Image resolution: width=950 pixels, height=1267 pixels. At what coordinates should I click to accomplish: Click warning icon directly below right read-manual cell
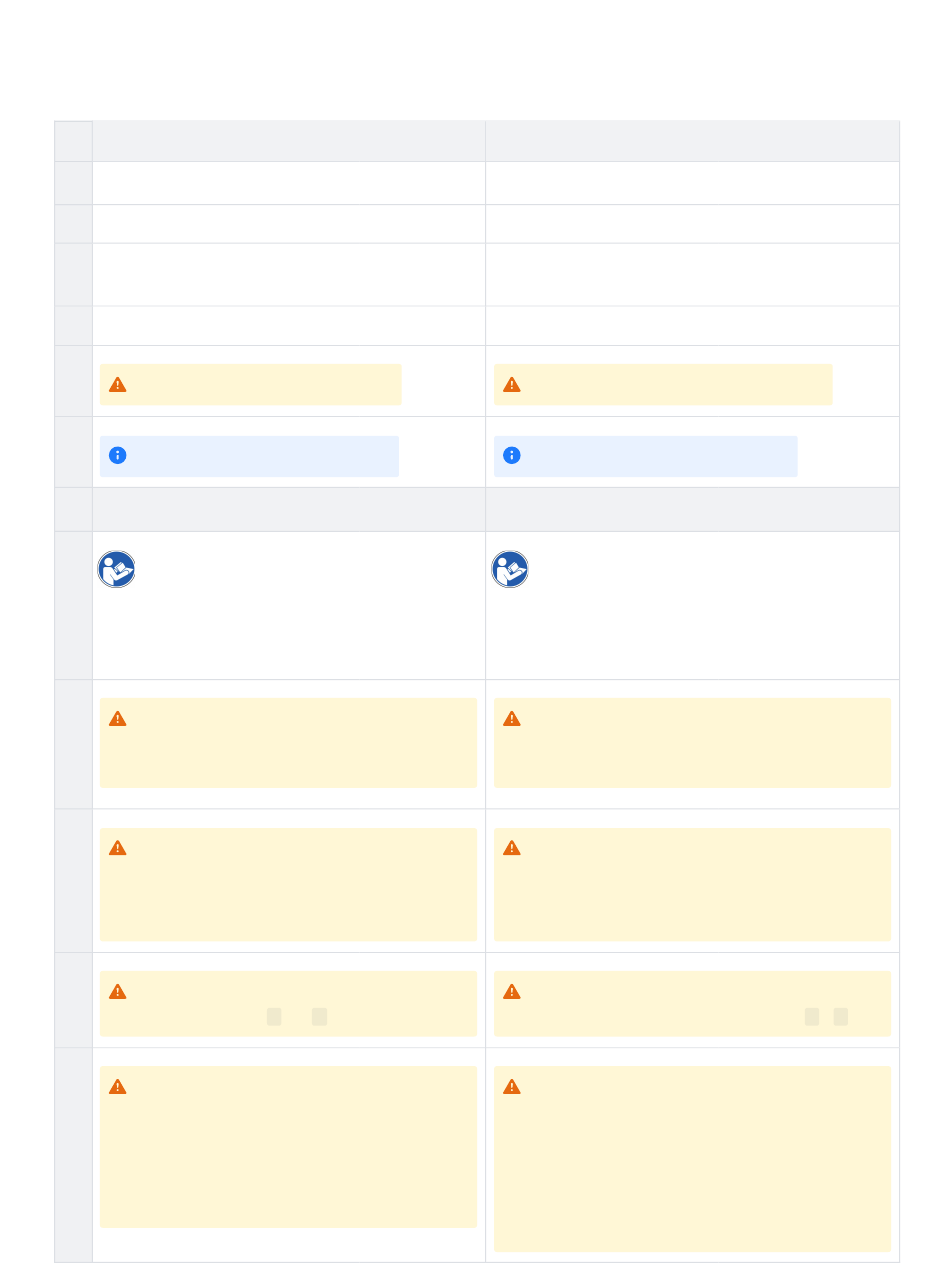tap(512, 718)
